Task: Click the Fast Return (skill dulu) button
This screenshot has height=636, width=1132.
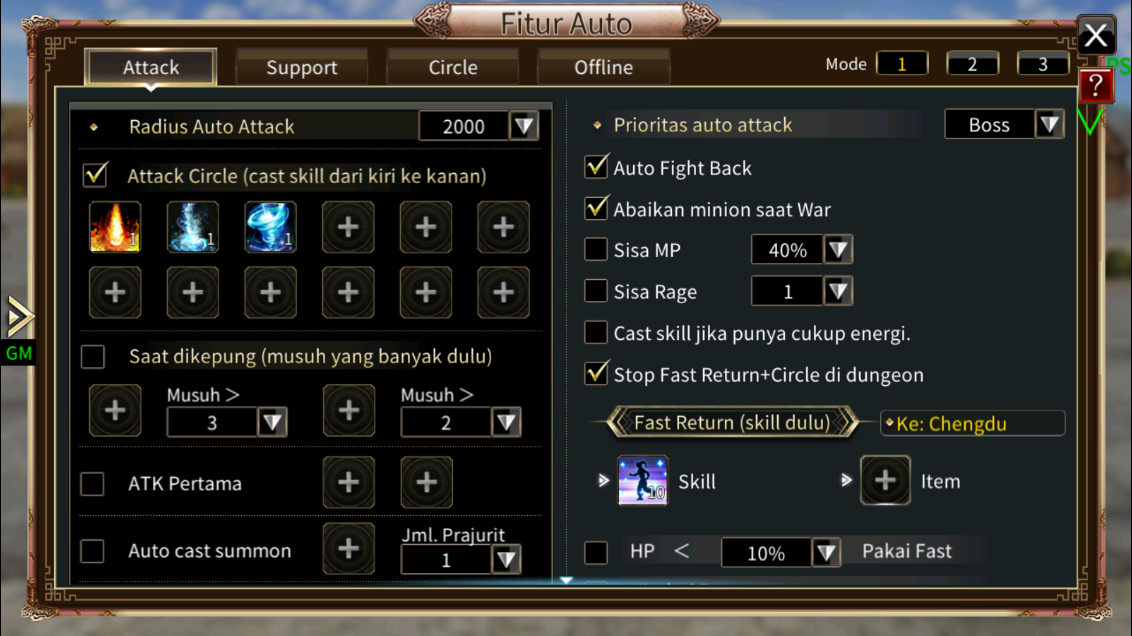Action: (x=732, y=422)
